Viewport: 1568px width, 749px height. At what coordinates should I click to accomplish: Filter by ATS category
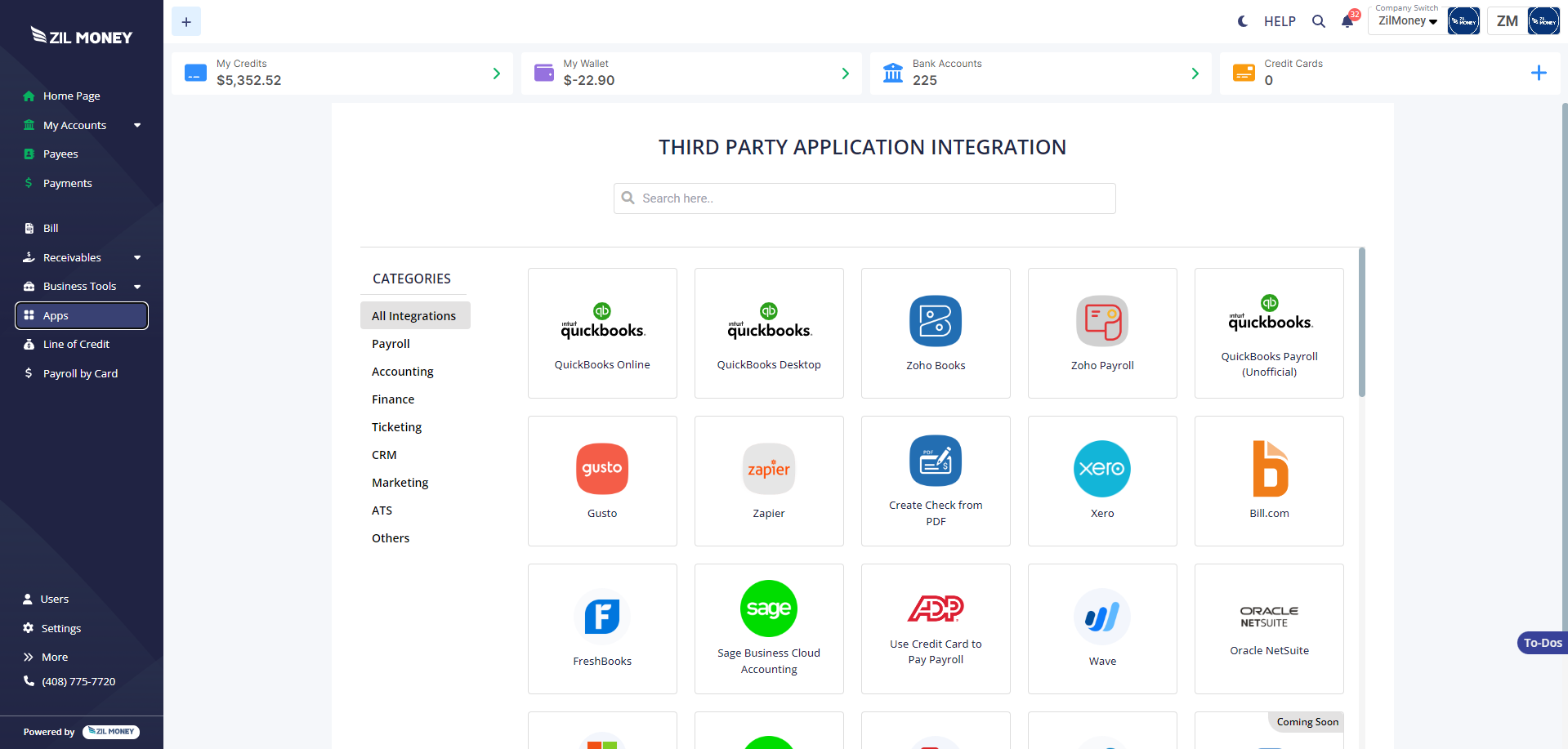point(382,510)
